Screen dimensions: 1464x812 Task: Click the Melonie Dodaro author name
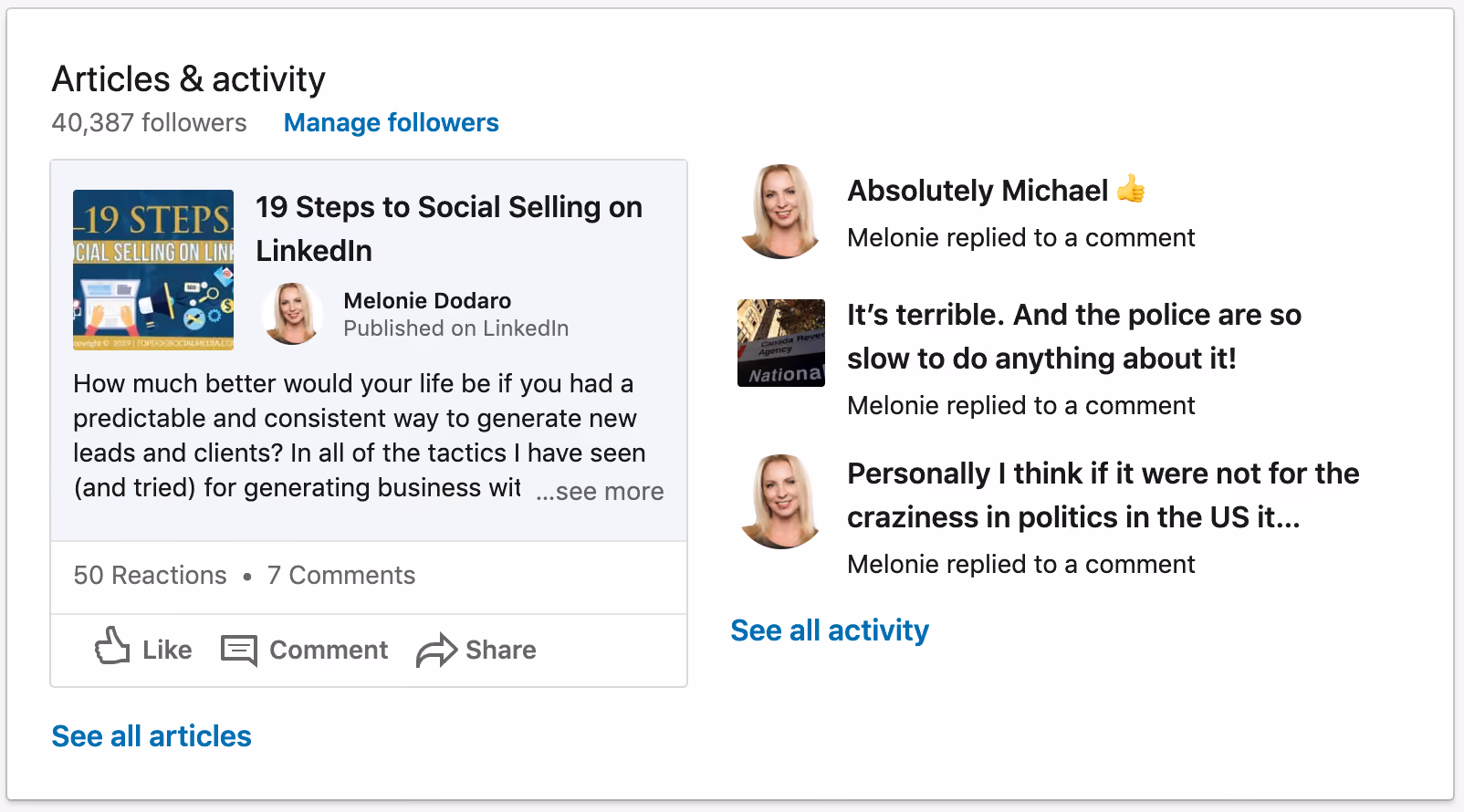pos(427,301)
